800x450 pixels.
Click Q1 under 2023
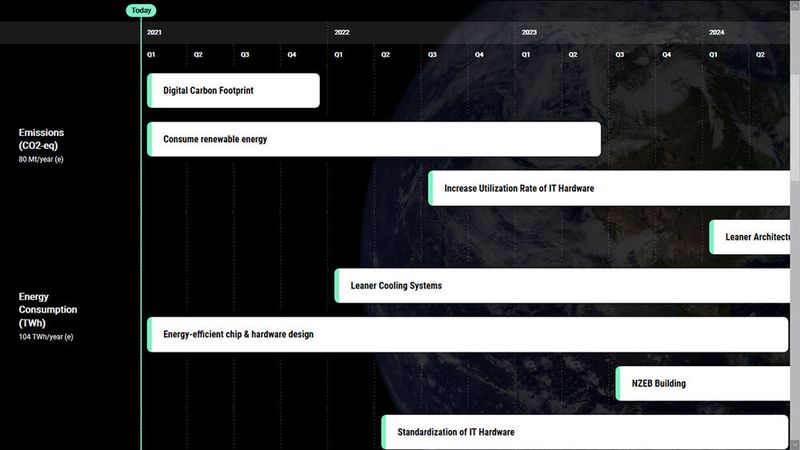(526, 55)
